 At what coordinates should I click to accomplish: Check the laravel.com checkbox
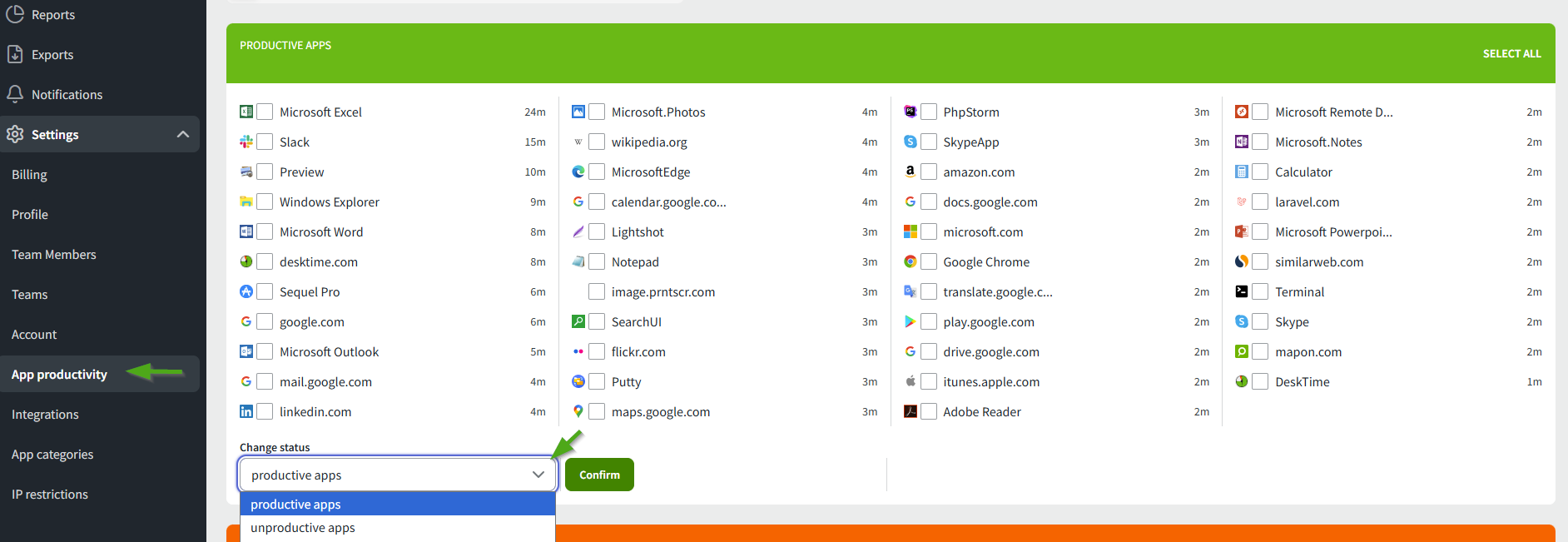click(1260, 201)
